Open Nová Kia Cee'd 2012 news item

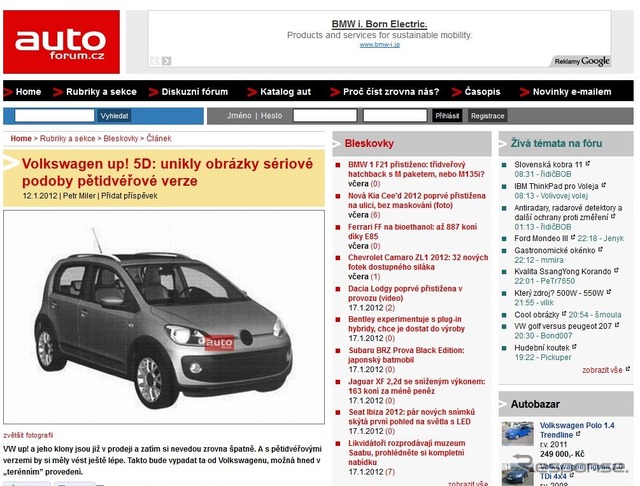pyautogui.click(x=417, y=200)
